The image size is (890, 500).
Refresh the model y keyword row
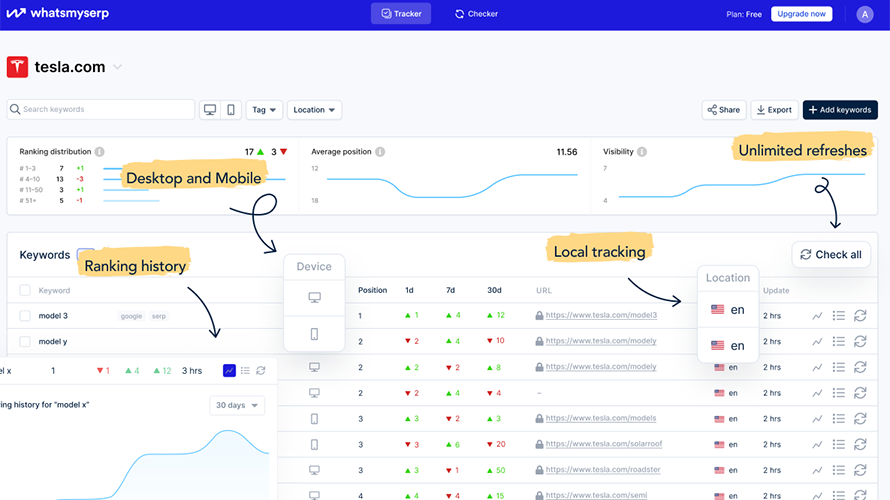860,341
